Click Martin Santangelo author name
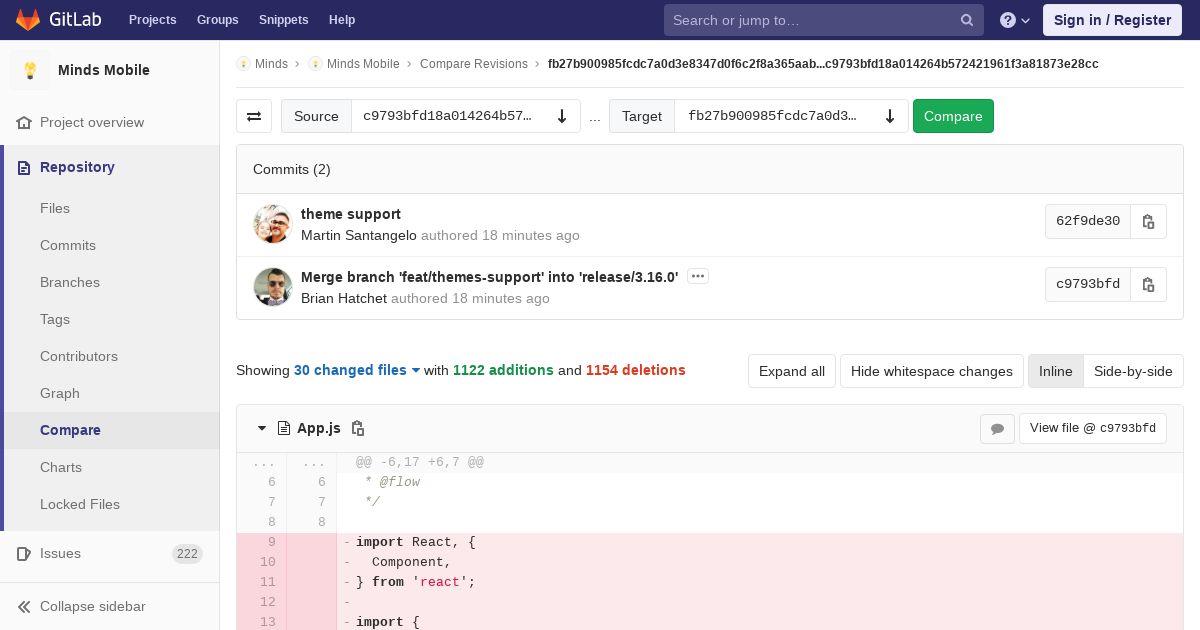The image size is (1200, 630). [359, 235]
